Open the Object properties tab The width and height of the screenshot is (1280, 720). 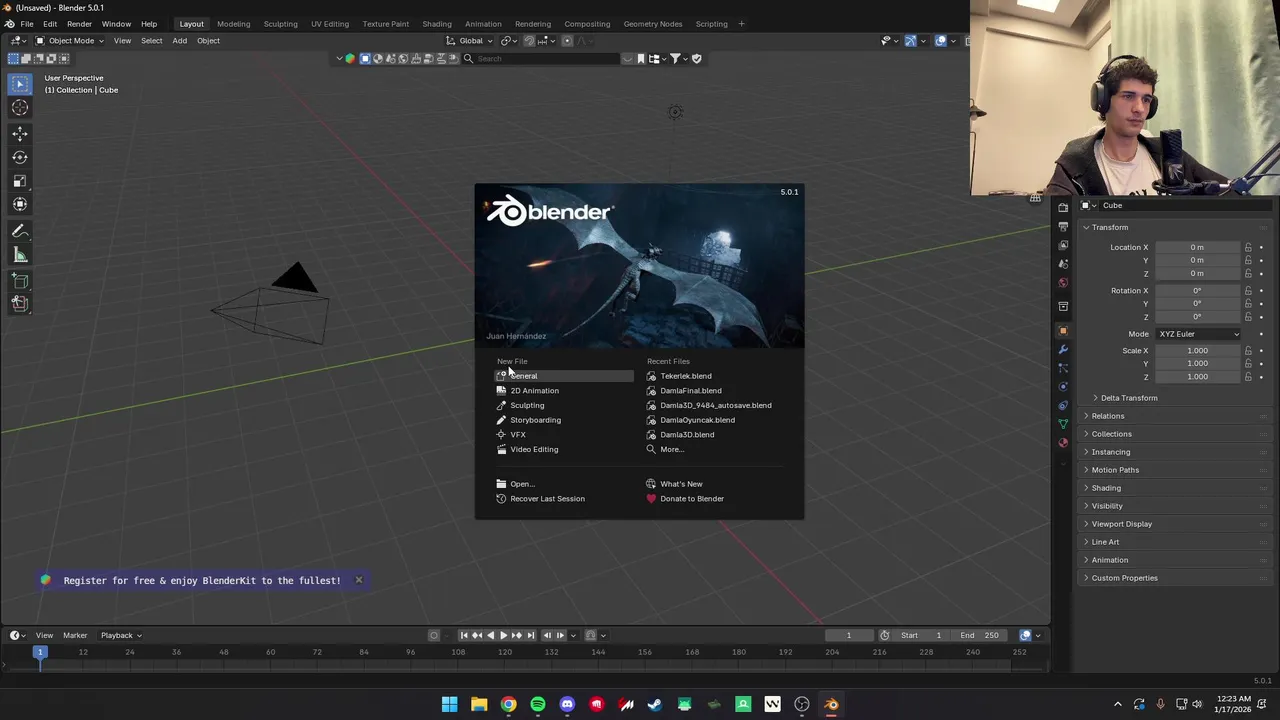coord(1063,330)
